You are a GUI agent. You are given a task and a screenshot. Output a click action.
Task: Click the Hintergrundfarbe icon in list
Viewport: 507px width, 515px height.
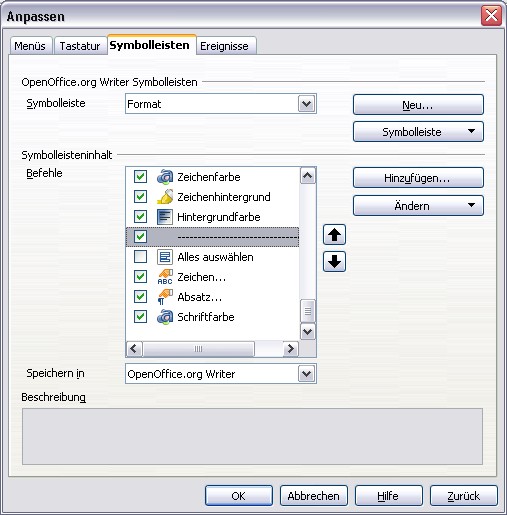point(165,217)
